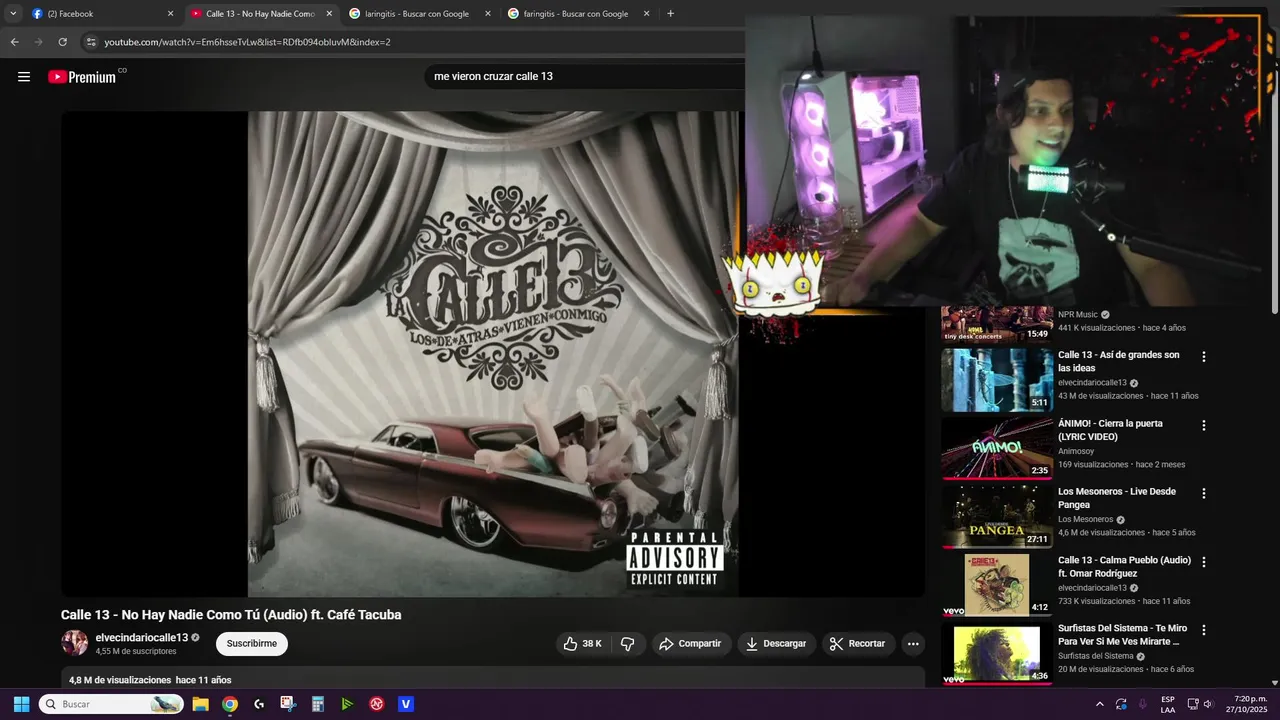Open the red circular taskbar app
Screen dimensions: 1280x720
point(377,704)
